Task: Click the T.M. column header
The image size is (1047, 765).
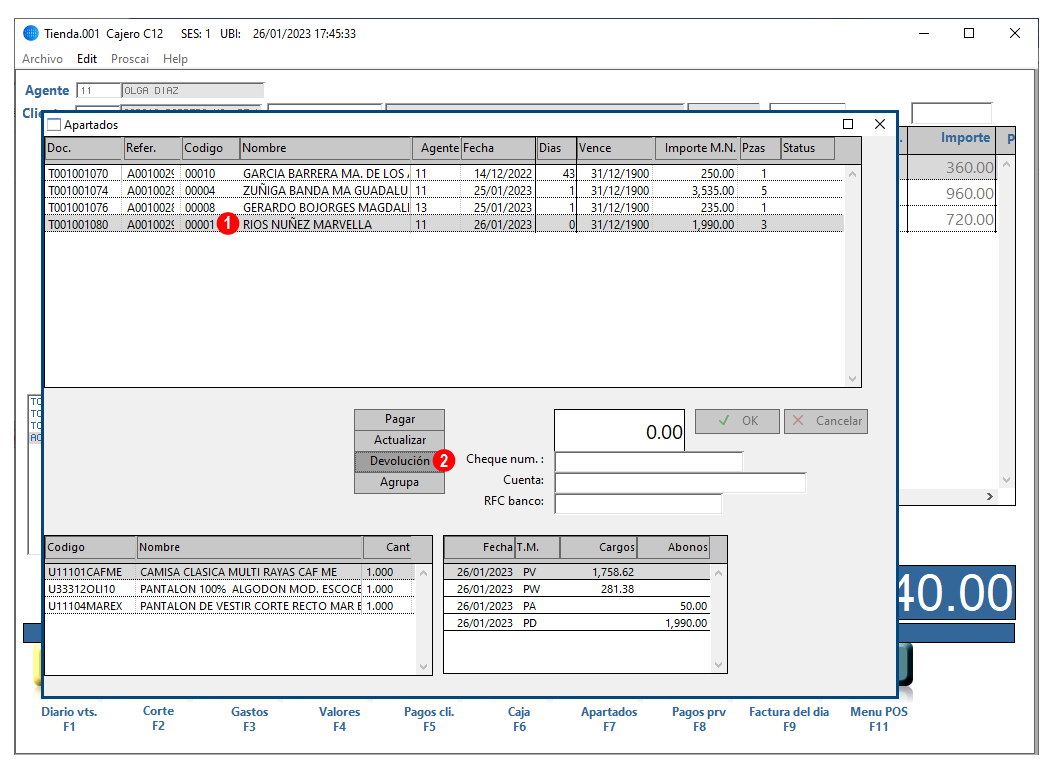Action: 537,547
